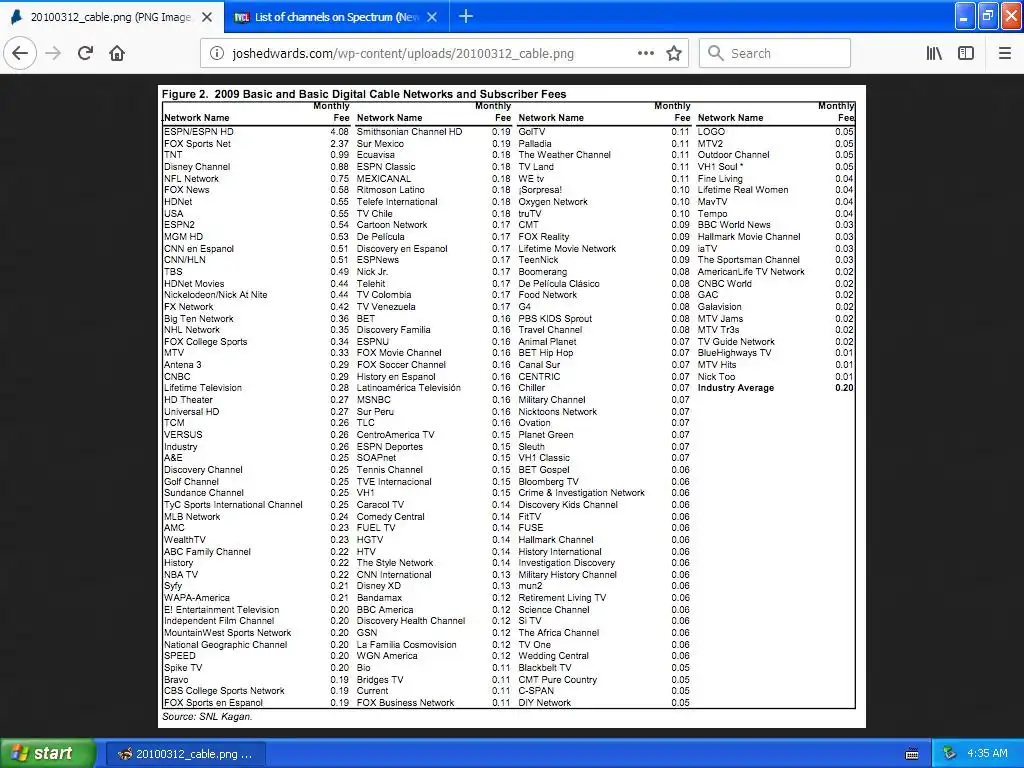Select the 20100312_cable.png taskbar window button

185,754
